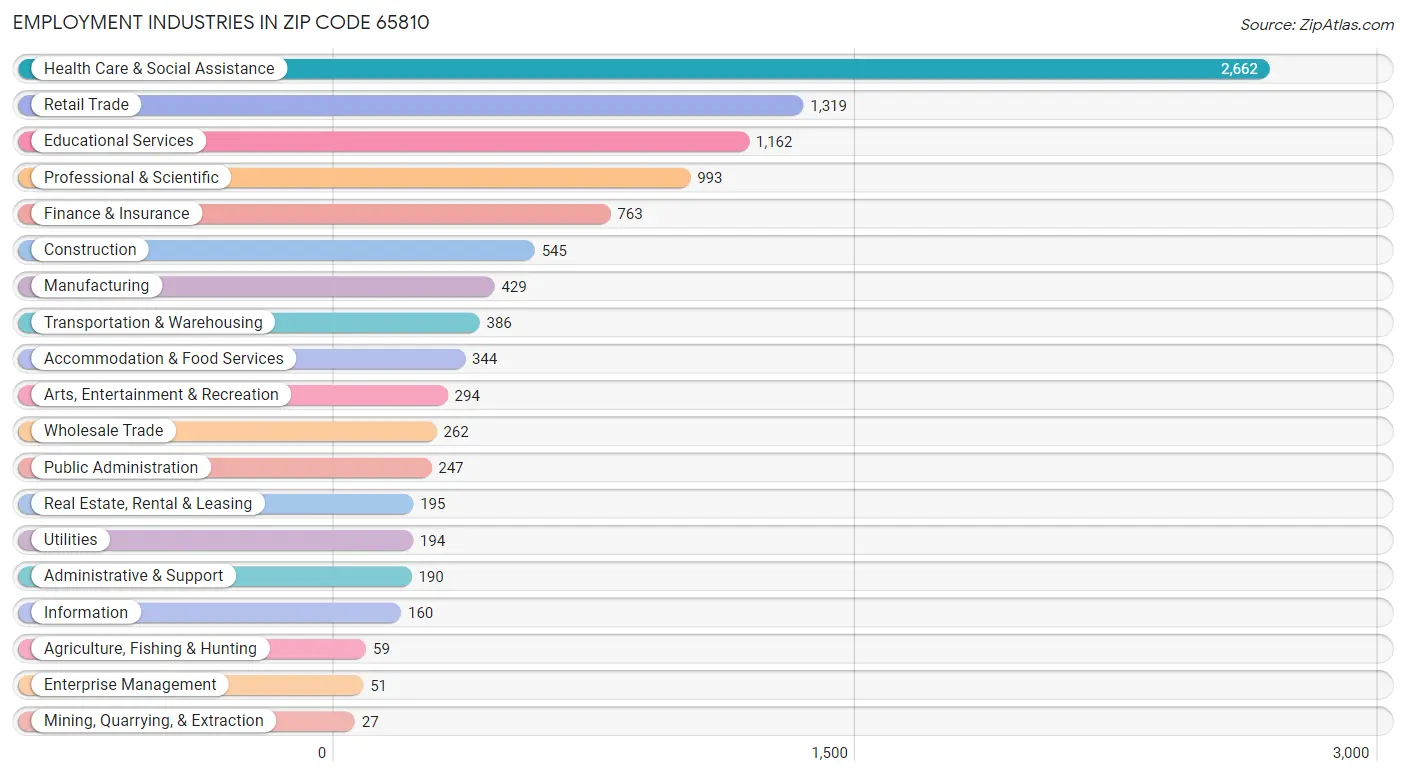Click the Wholesale Trade label
Image resolution: width=1406 pixels, height=776 pixels.
coord(103,431)
